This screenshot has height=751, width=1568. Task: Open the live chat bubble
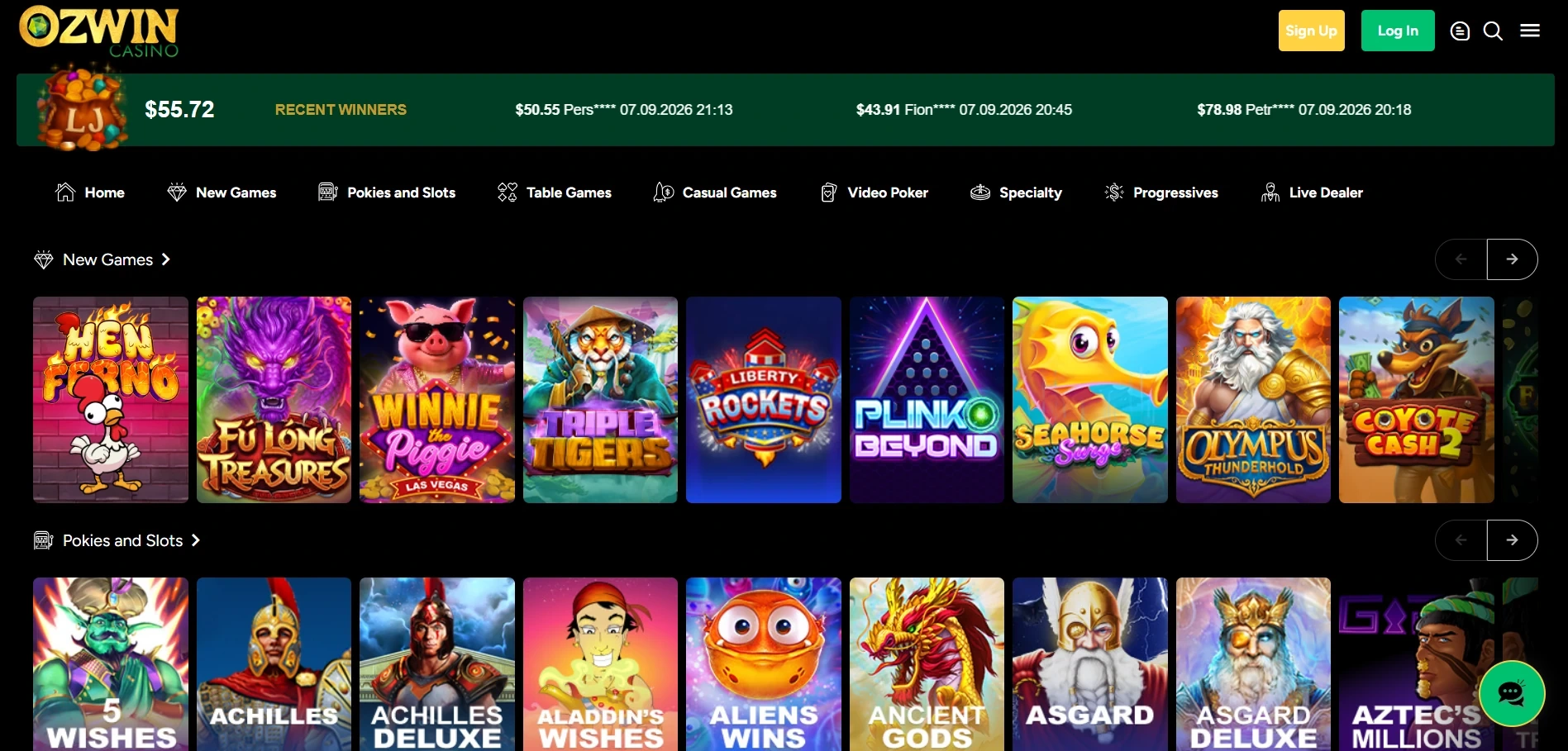(x=1512, y=693)
